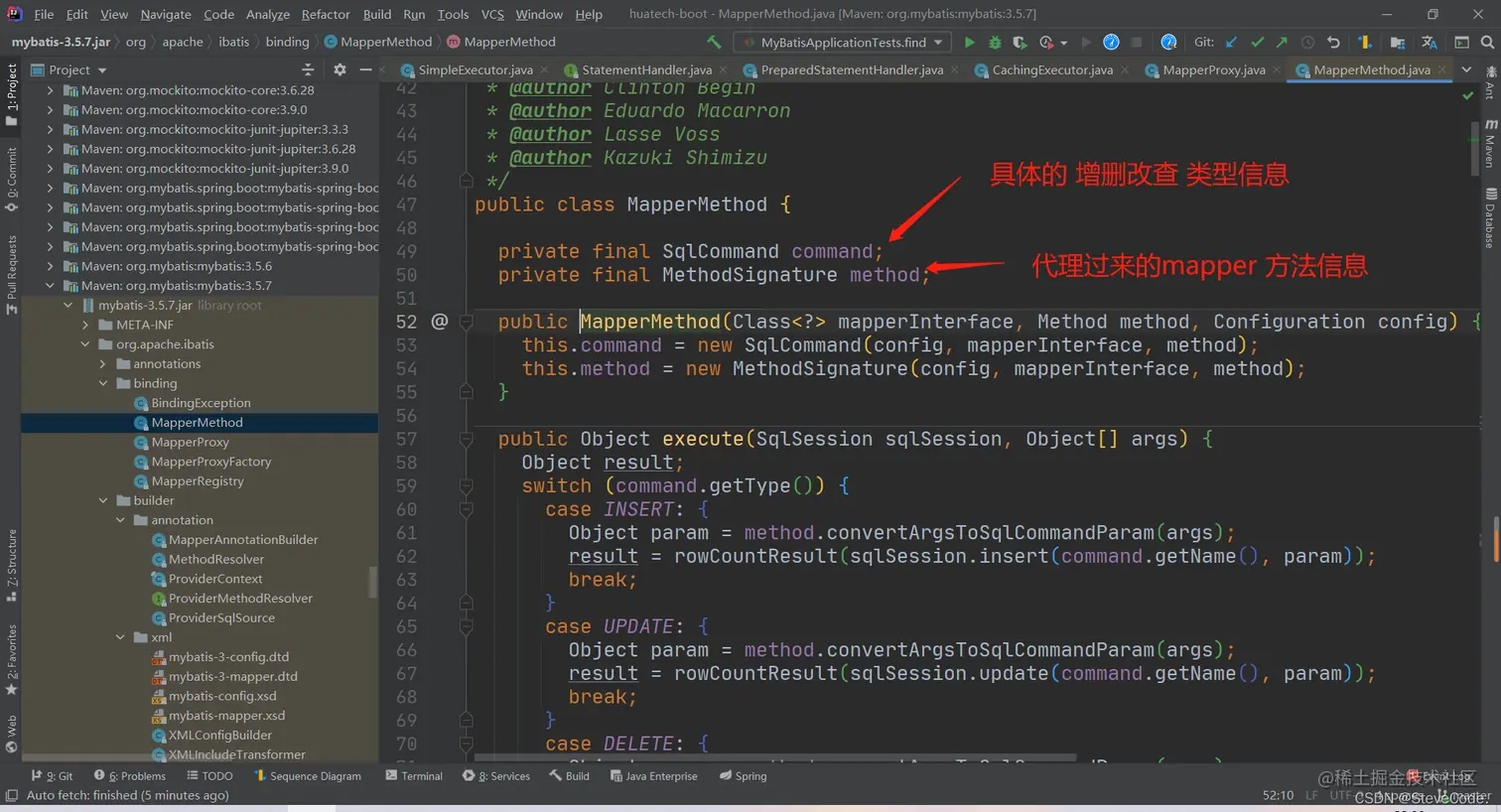Toggle tool window bars icon in status bar

point(12,795)
